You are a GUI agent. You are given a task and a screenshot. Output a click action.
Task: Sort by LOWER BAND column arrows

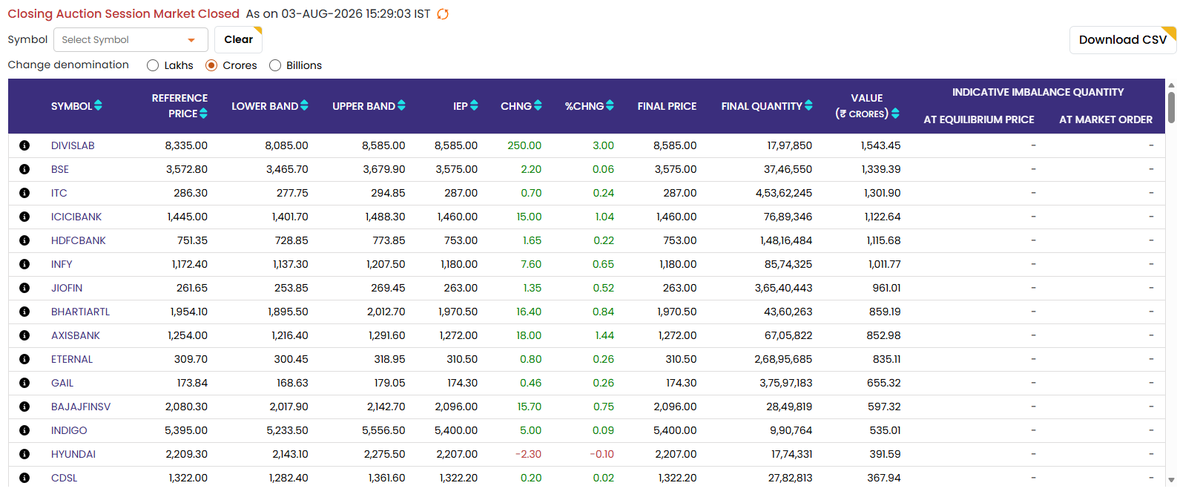pos(304,106)
